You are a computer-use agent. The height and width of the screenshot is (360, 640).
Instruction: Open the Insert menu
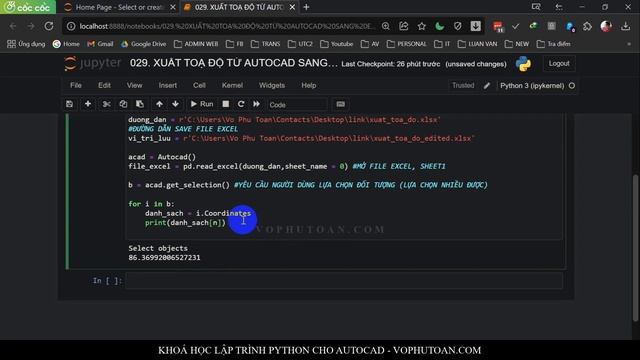168,85
